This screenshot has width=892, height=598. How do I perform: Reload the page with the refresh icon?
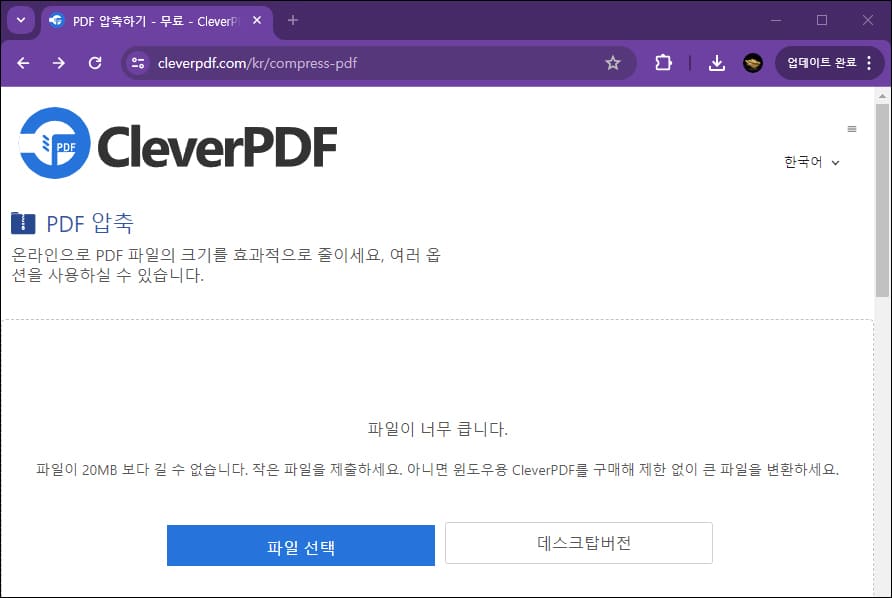pyautogui.click(x=95, y=62)
